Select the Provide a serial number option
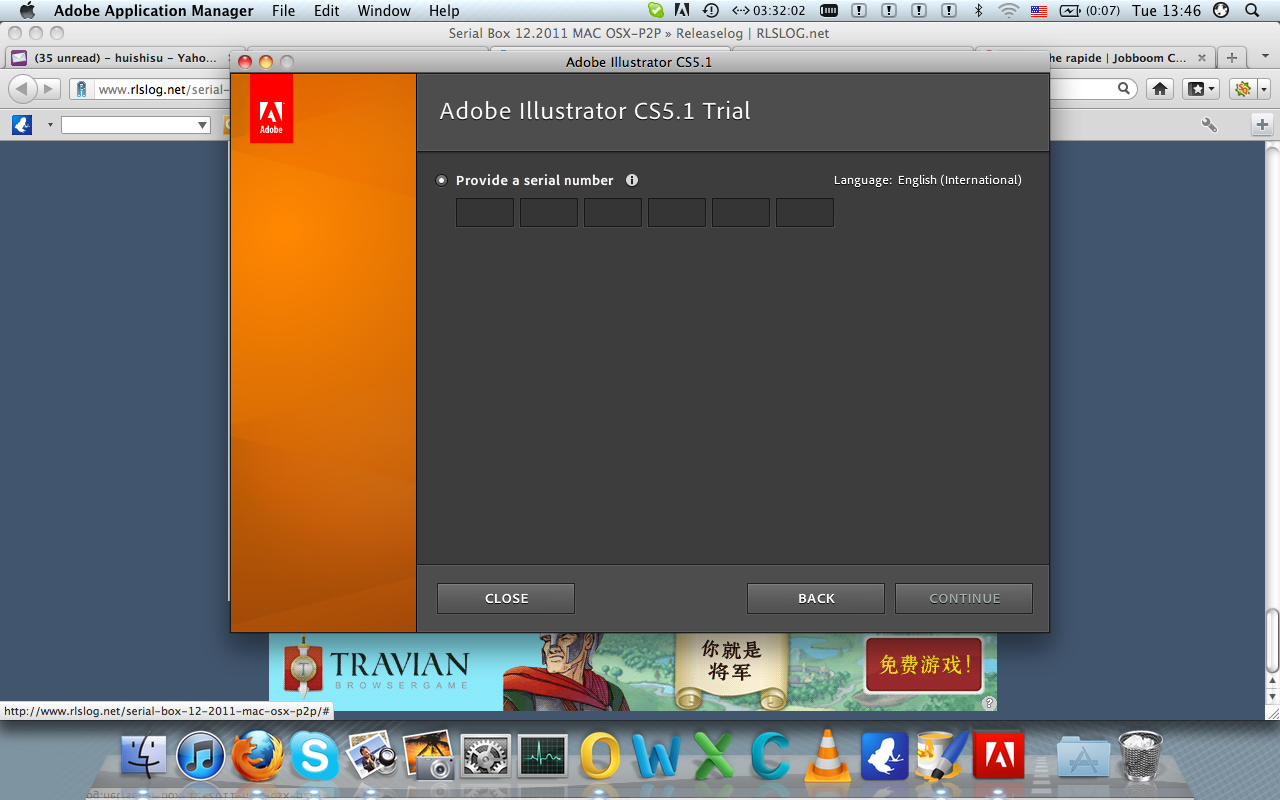Screen dimensions: 1280x800 click(x=441, y=180)
